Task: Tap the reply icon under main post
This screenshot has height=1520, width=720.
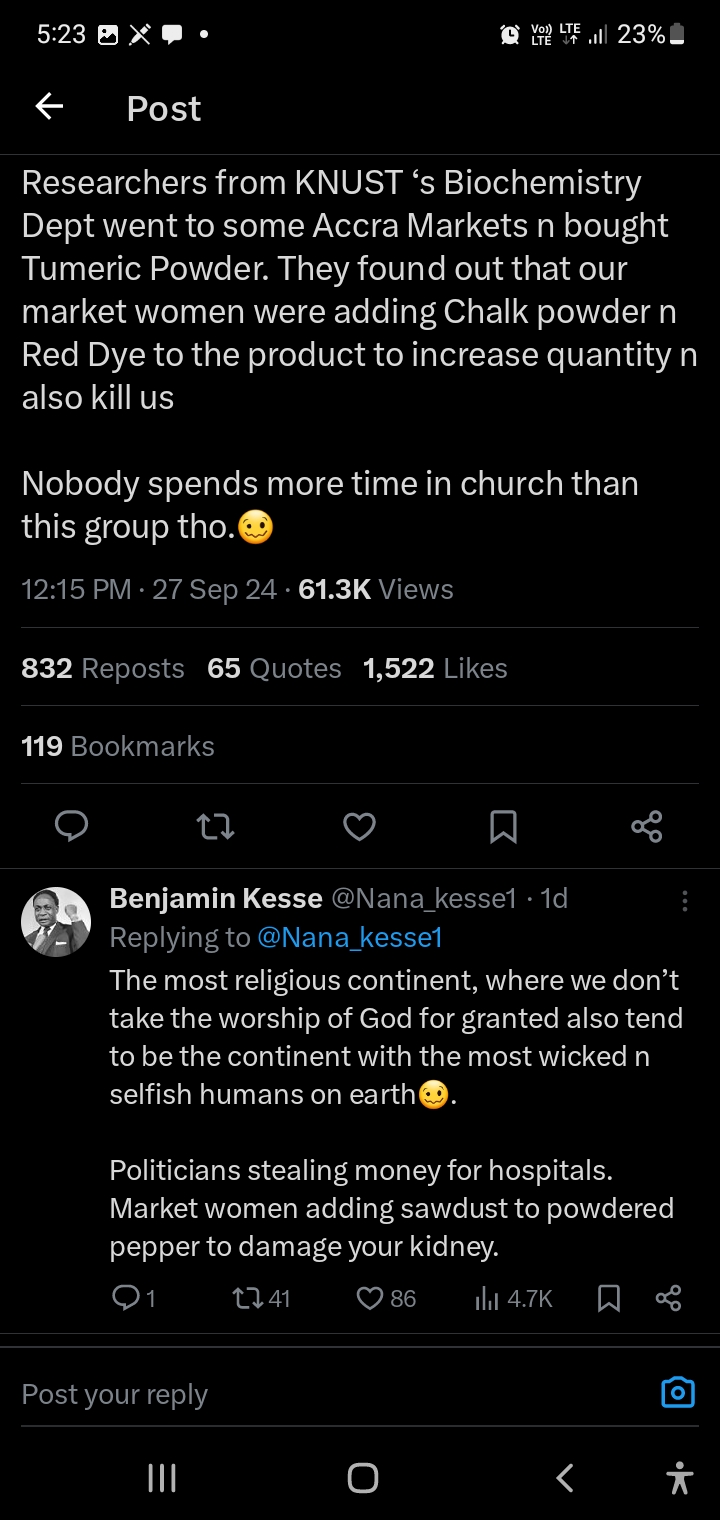Action: tap(71, 826)
